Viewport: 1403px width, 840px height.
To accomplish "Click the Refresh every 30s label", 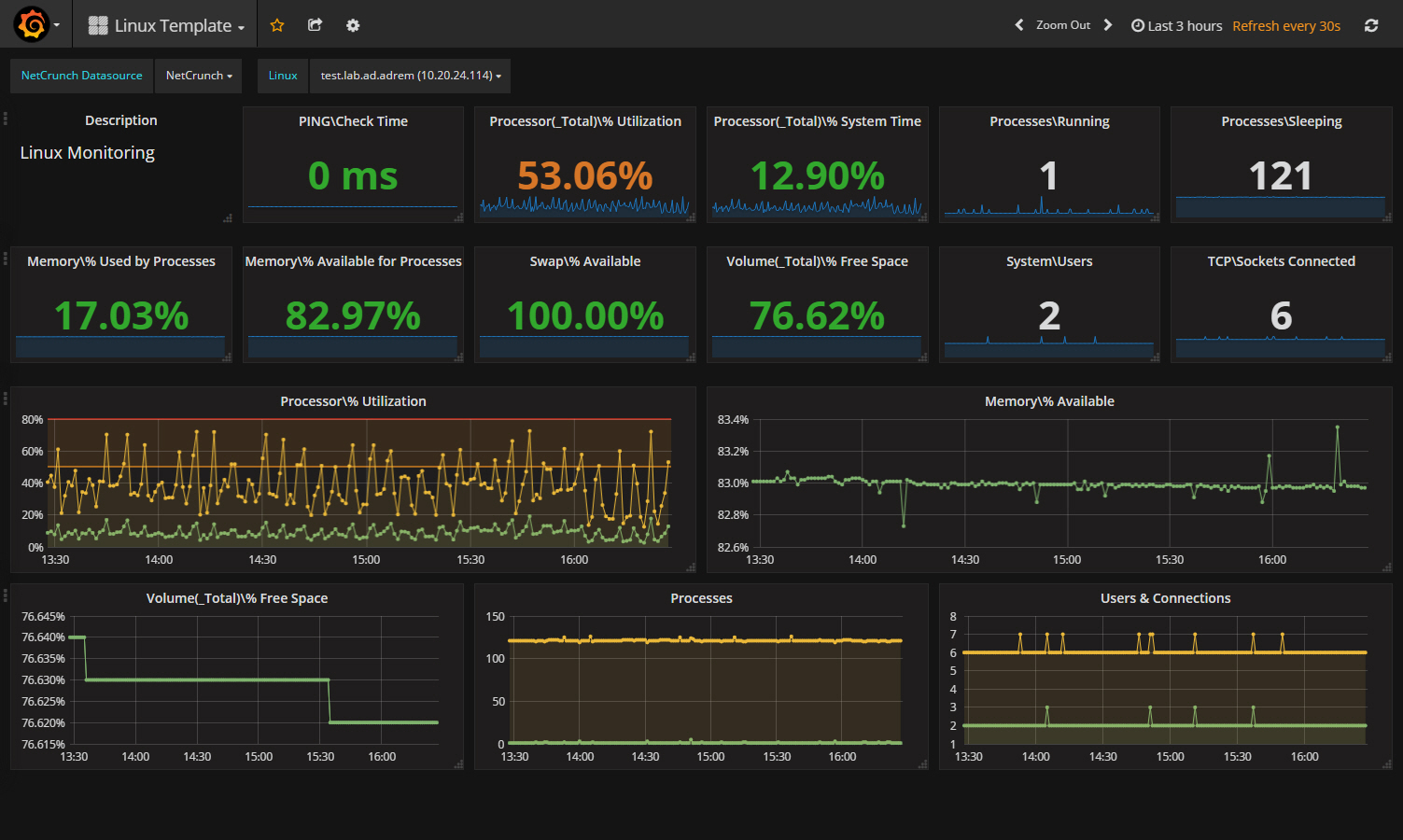I will tap(1286, 25).
